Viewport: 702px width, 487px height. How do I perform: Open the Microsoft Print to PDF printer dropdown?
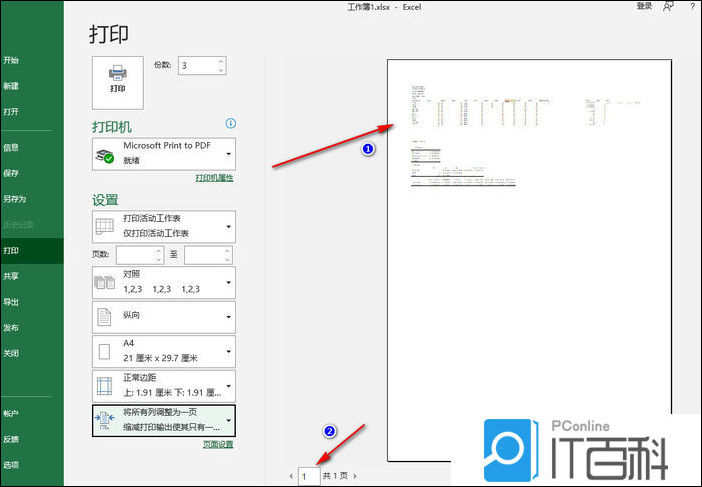[x=164, y=154]
